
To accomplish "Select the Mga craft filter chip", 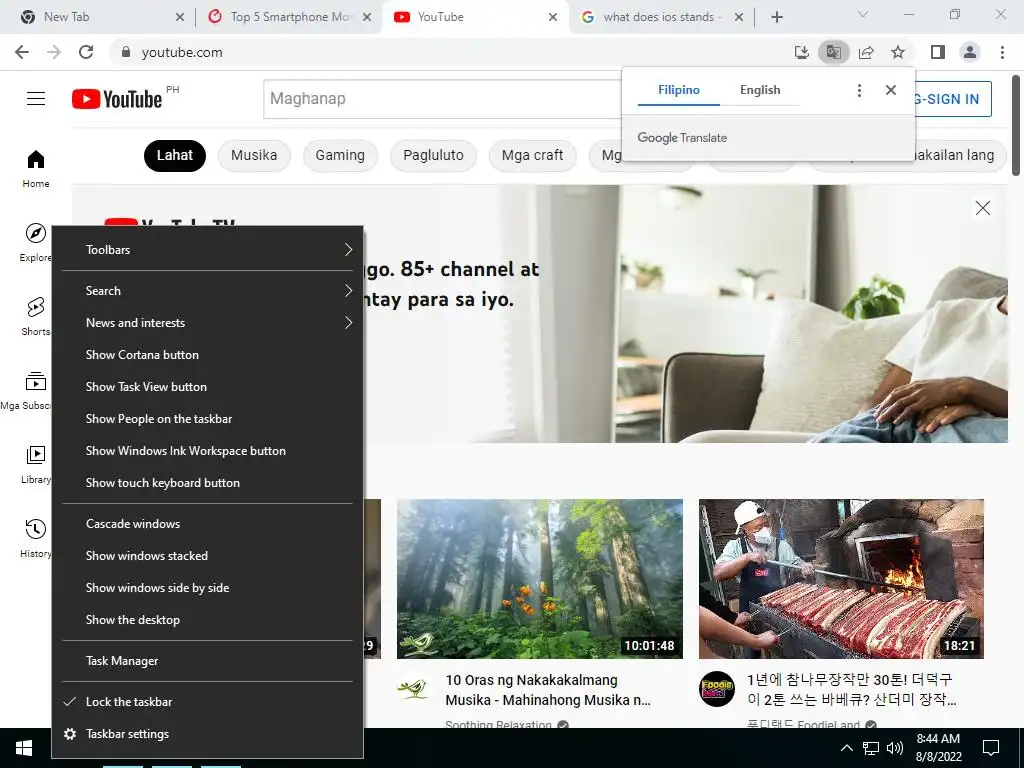I will pos(532,155).
